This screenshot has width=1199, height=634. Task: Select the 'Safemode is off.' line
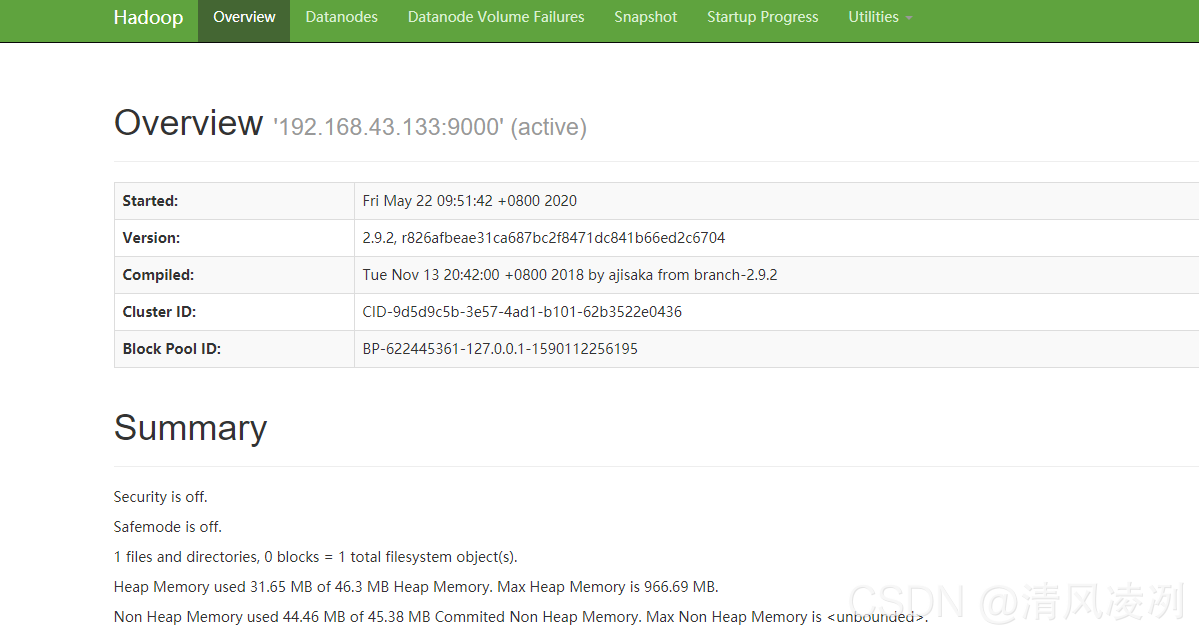coord(167,527)
